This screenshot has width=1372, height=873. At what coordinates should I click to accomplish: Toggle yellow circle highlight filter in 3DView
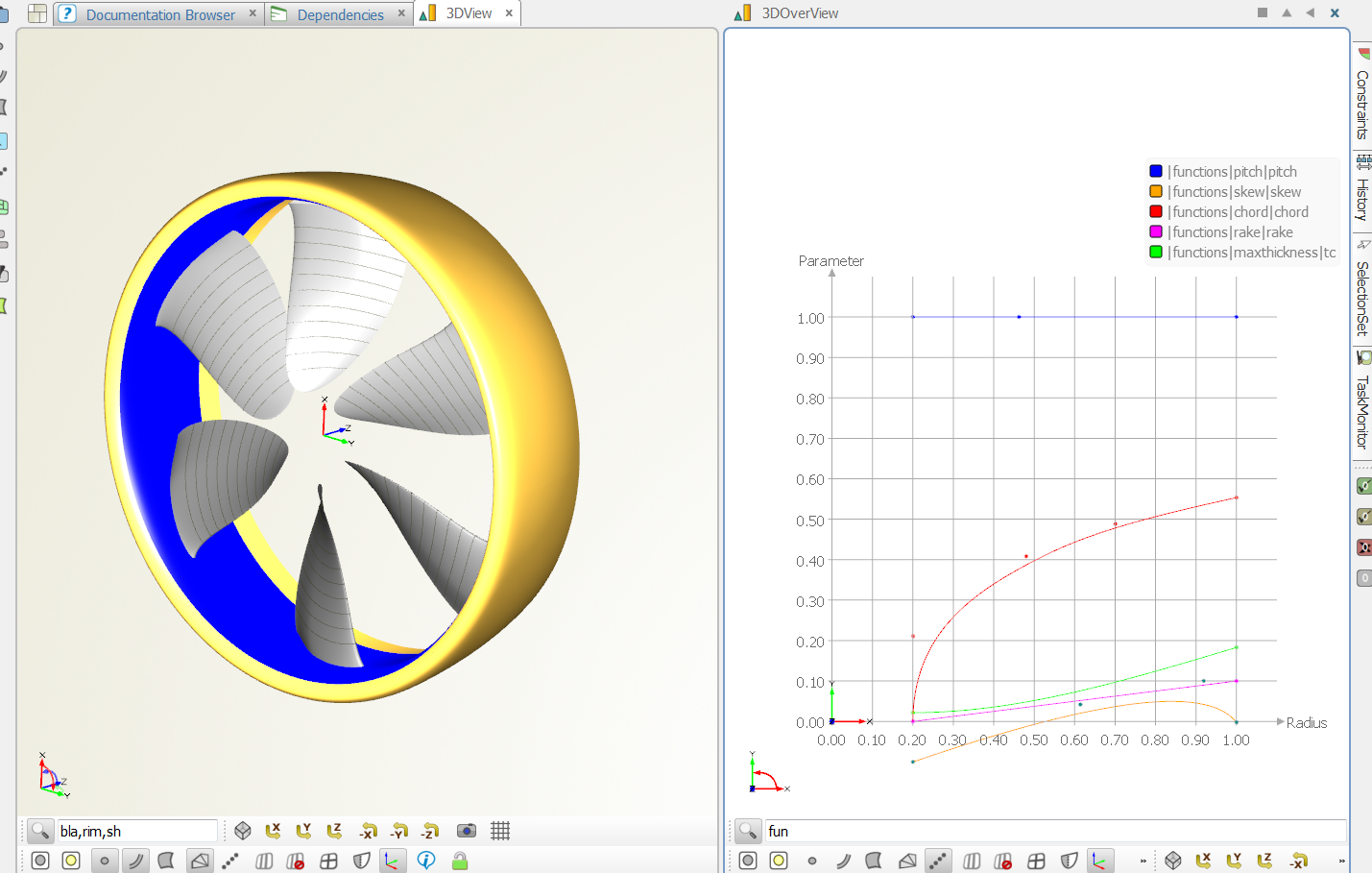[71, 861]
